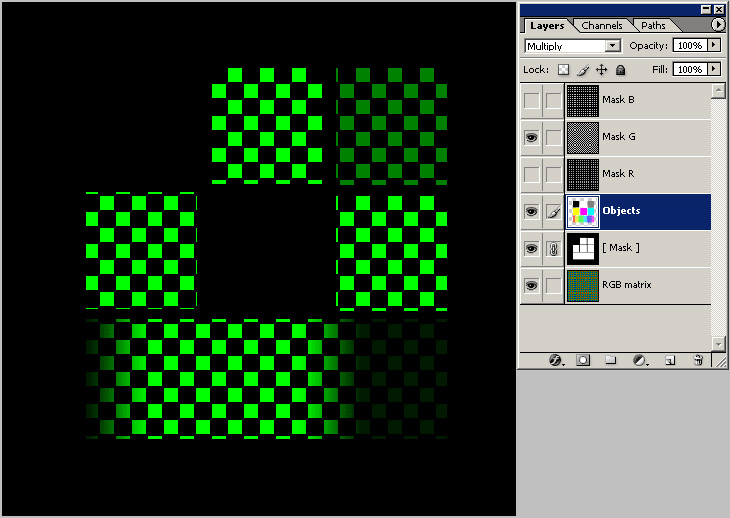Click the layers list scroll up arrow
The width and height of the screenshot is (730, 518).
pyautogui.click(x=718, y=91)
